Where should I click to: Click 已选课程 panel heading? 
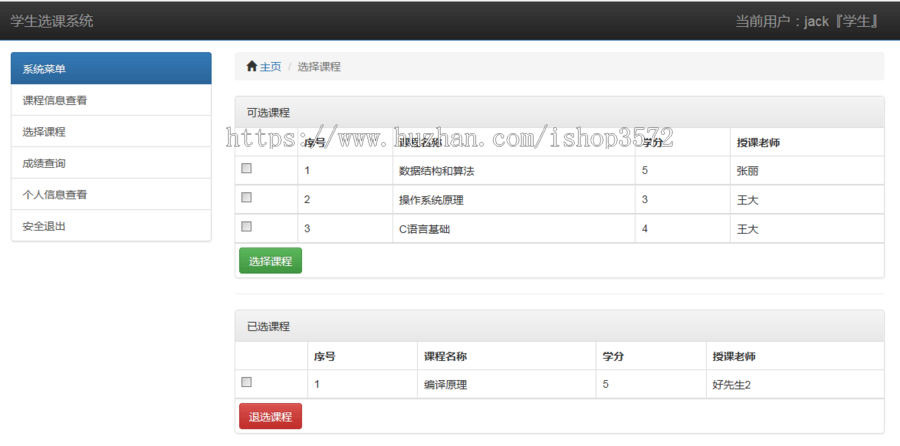(x=560, y=326)
